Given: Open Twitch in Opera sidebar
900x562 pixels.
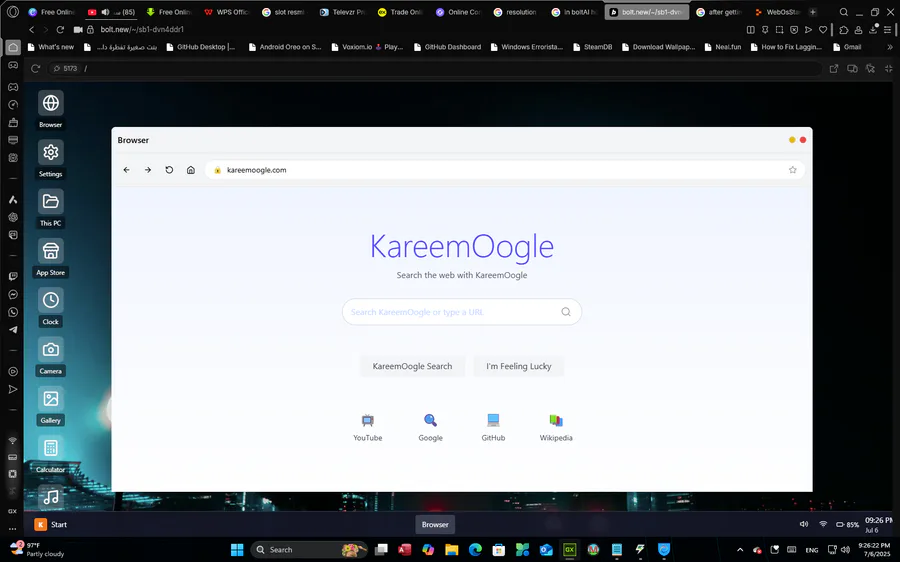Looking at the screenshot, I should tap(13, 277).
